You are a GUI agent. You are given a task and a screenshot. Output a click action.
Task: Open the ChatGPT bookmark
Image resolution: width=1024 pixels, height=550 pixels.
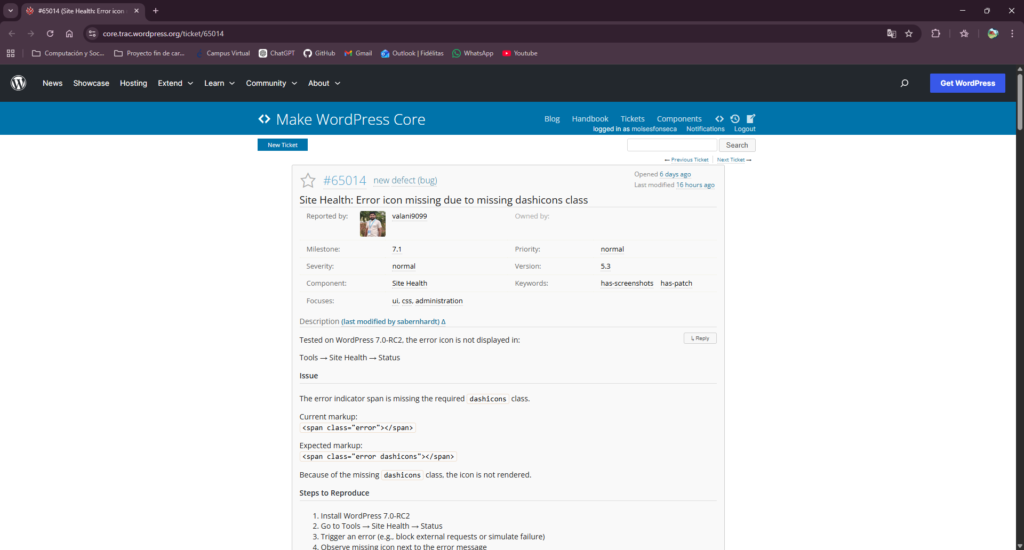(x=276, y=54)
